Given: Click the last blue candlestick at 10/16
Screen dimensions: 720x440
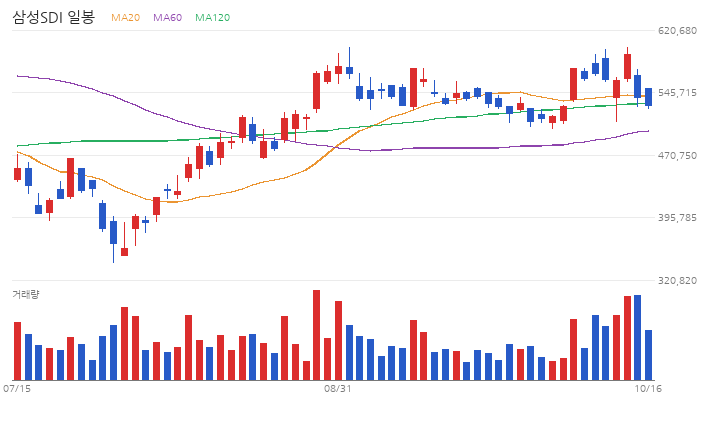Looking at the screenshot, I should (x=648, y=97).
